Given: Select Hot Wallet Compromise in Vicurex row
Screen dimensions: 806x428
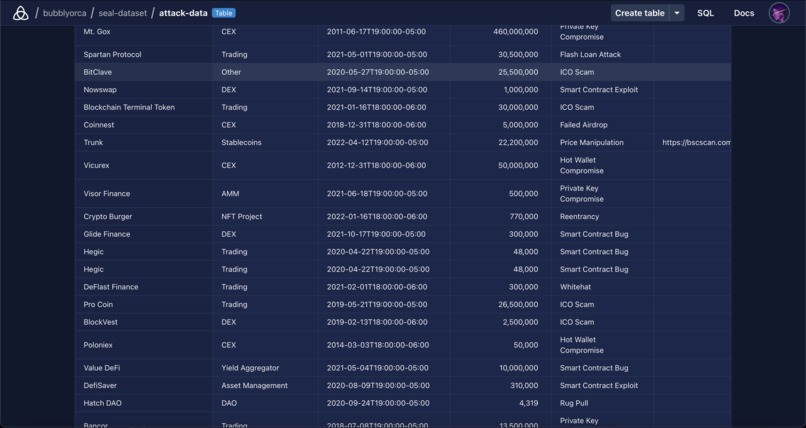Looking at the screenshot, I should point(602,165).
